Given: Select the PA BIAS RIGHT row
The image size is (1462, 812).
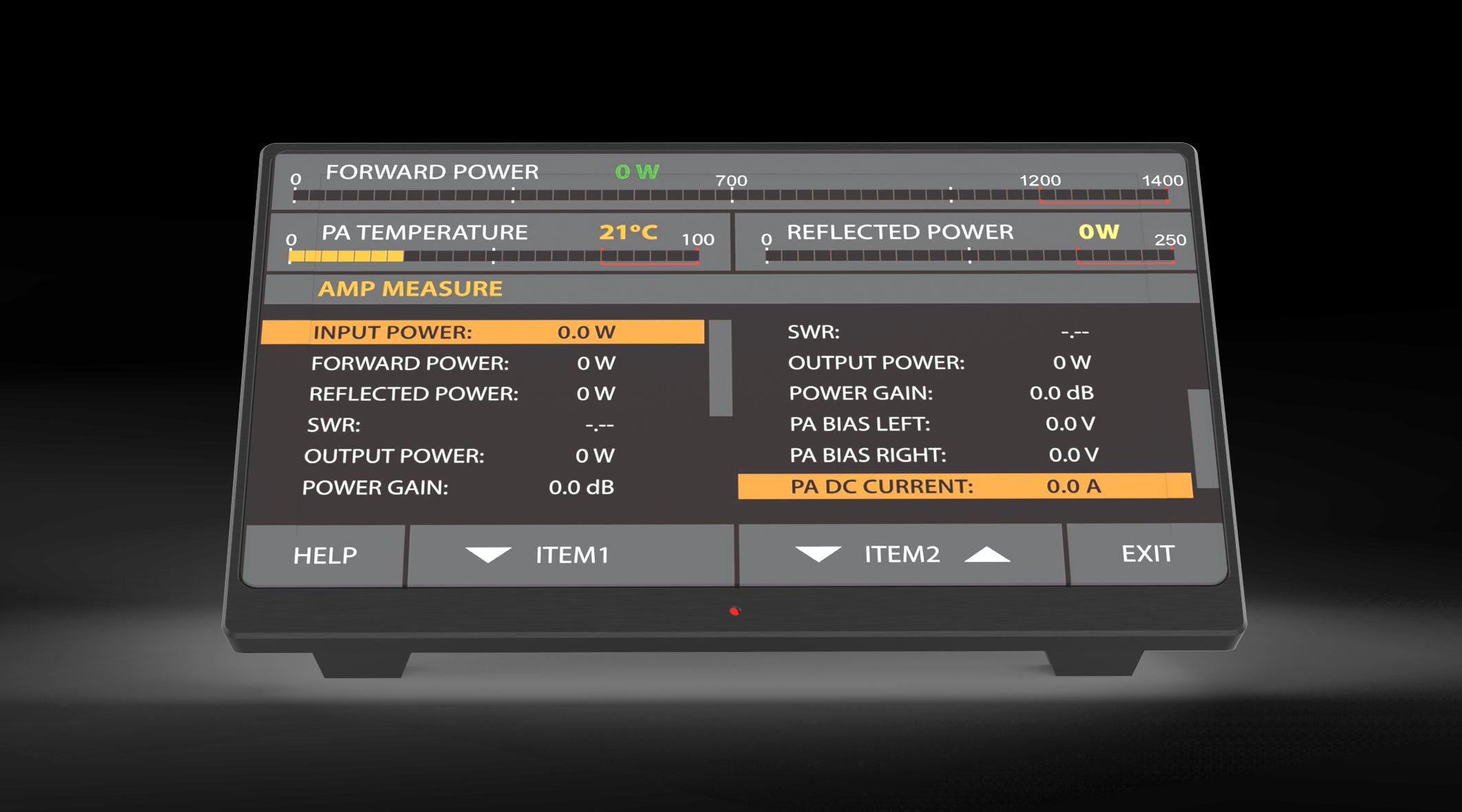Looking at the screenshot, I should coord(943,455).
